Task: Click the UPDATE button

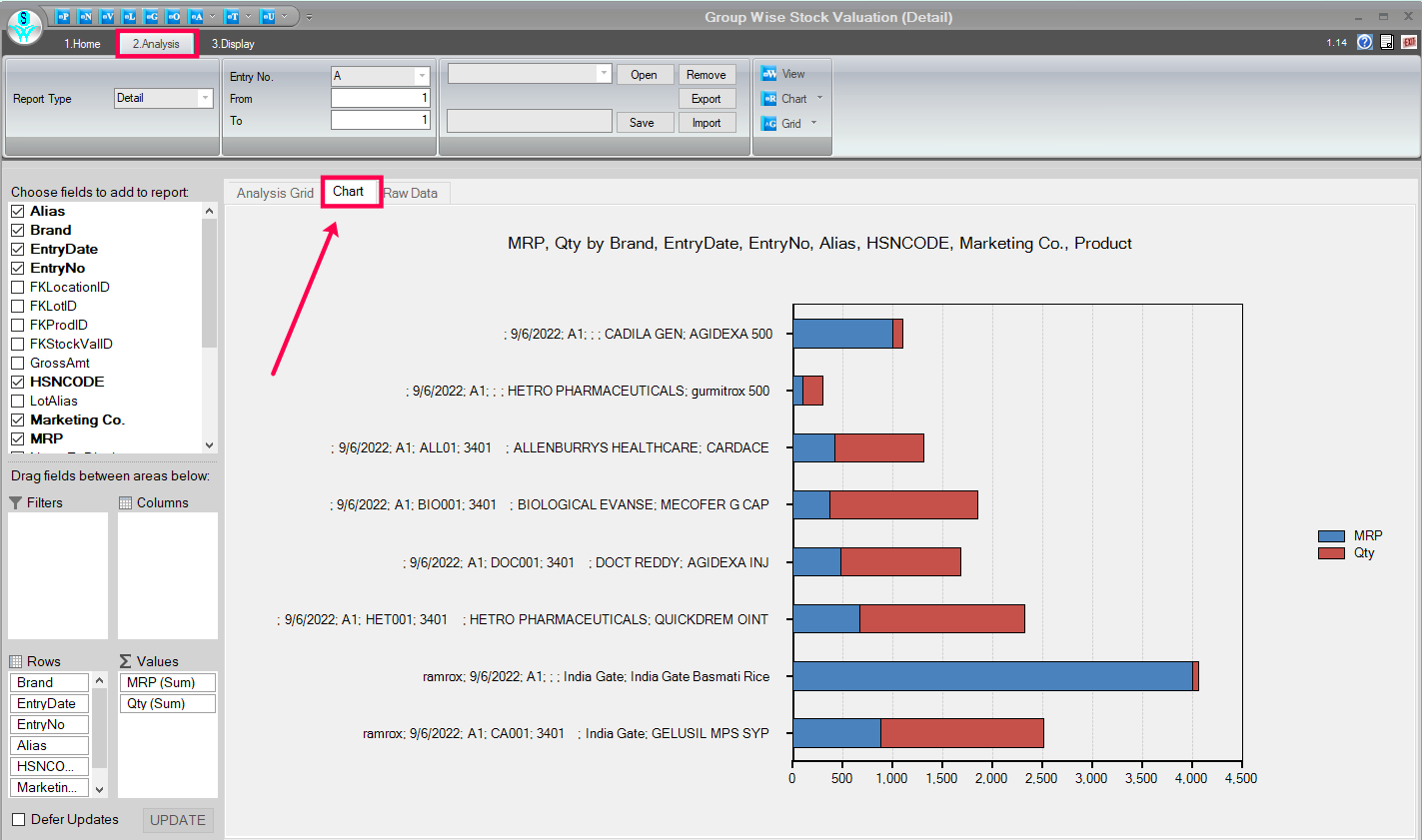Action: pos(178,820)
